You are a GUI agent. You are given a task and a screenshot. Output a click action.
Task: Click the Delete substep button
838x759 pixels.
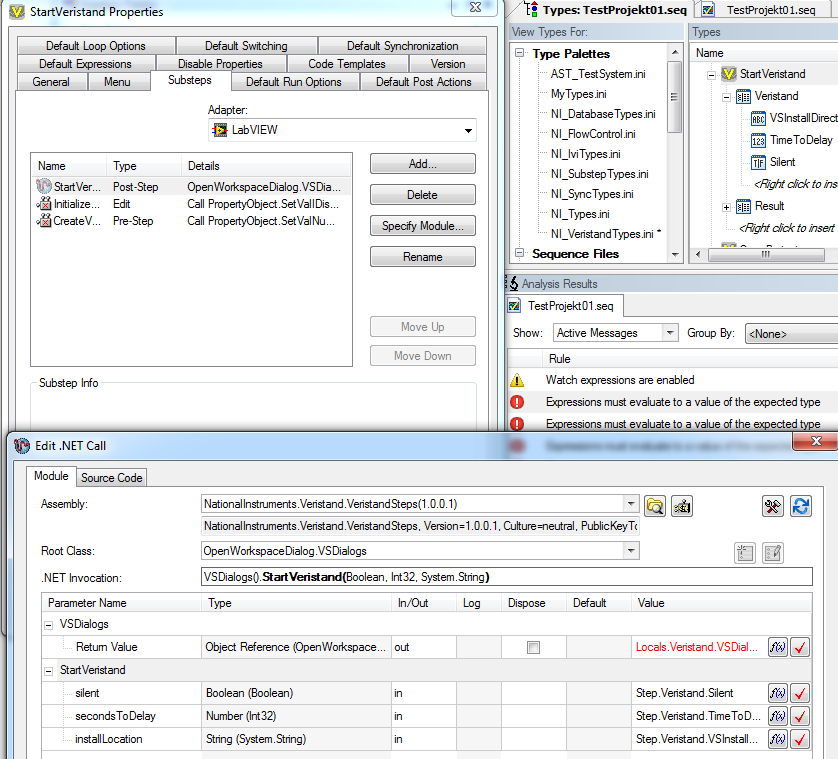pyautogui.click(x=422, y=195)
